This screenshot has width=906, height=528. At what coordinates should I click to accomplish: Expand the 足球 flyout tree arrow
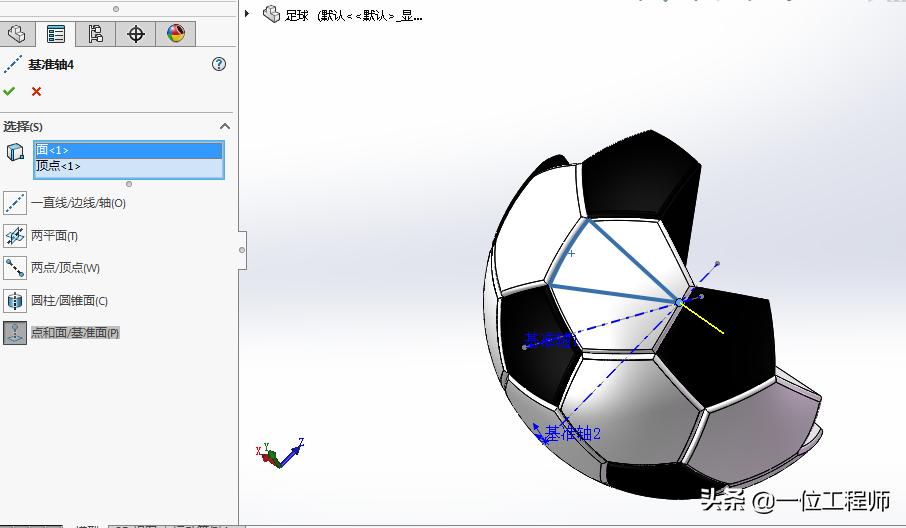[247, 13]
